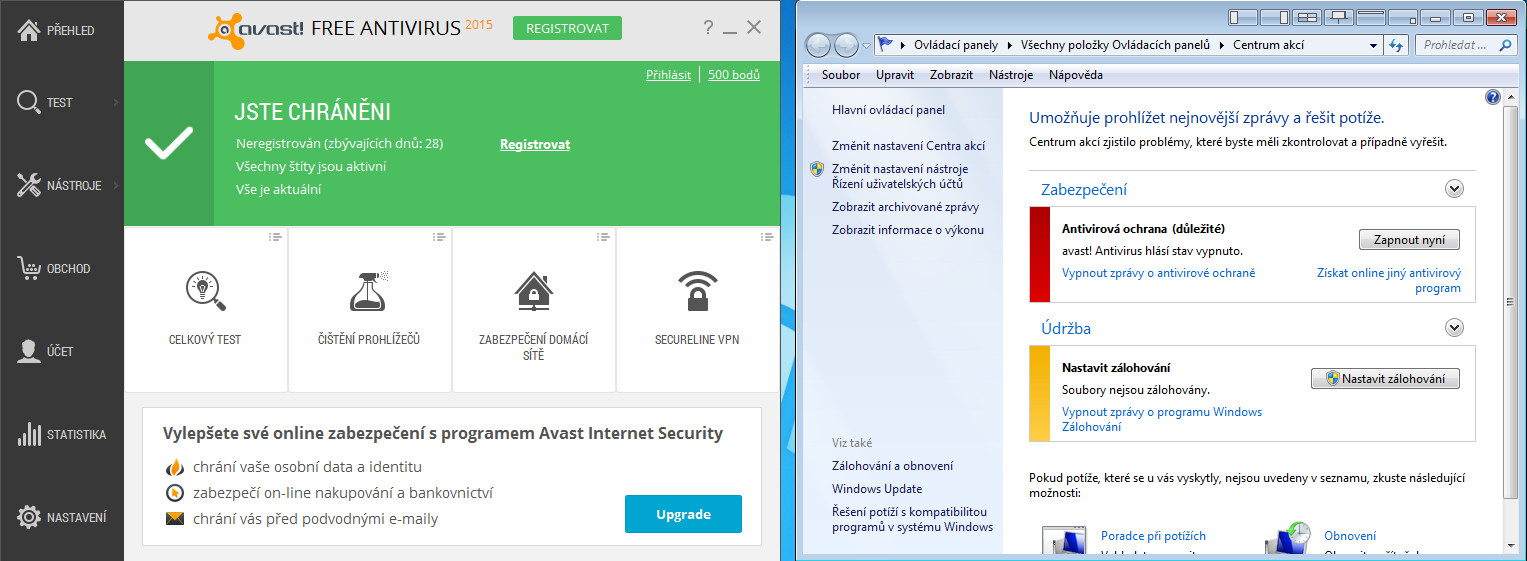Open Nástroje wrench icon in sidebar
This screenshot has height=561, width=1527.
[28, 185]
